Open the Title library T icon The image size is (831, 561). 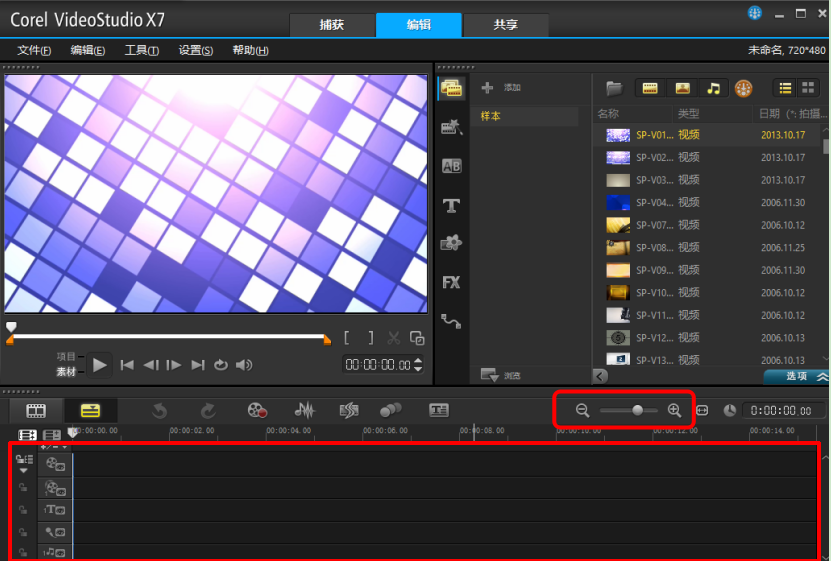click(x=451, y=205)
